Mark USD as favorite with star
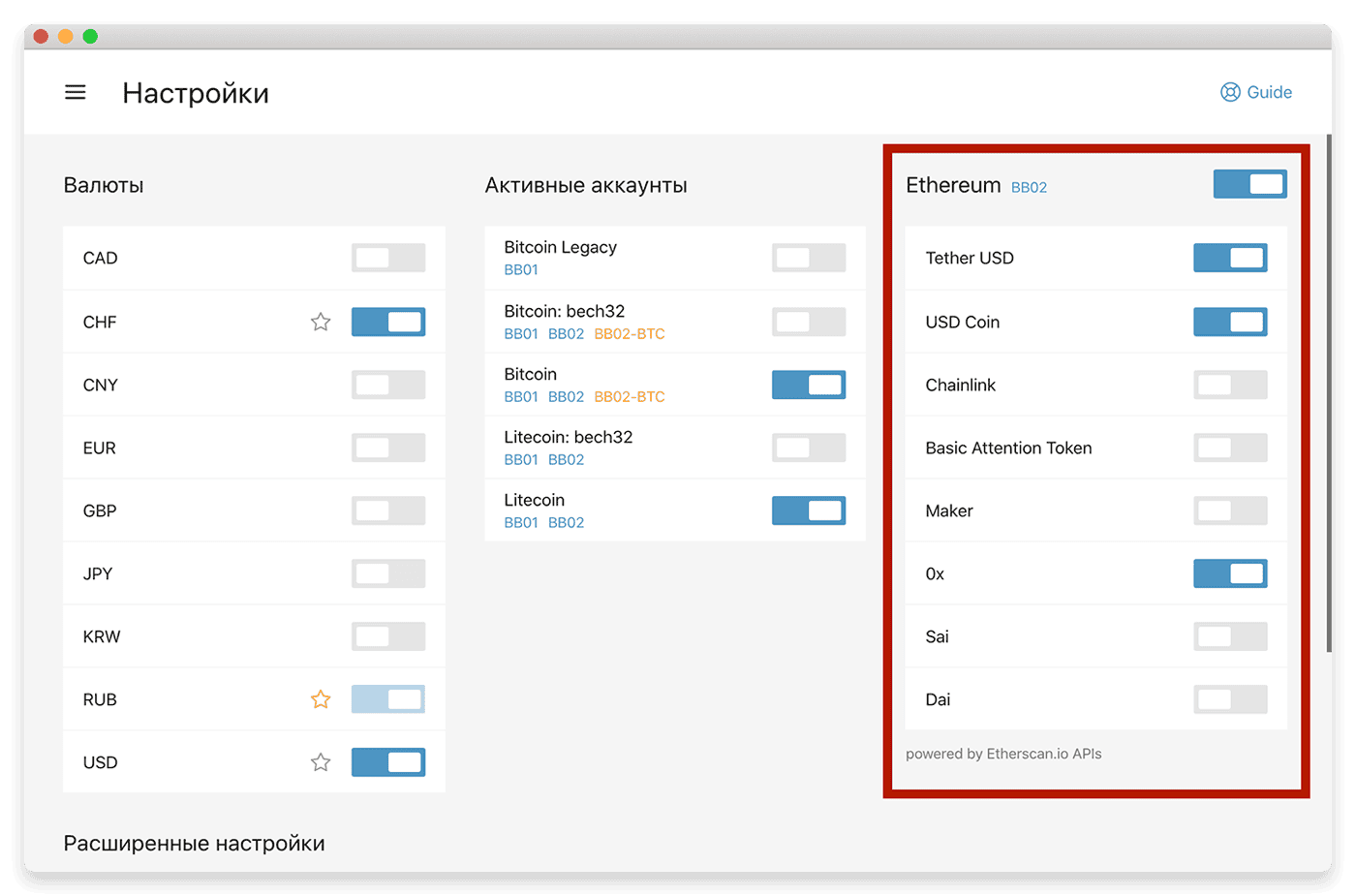Screen dimensions: 1356x896 321,762
